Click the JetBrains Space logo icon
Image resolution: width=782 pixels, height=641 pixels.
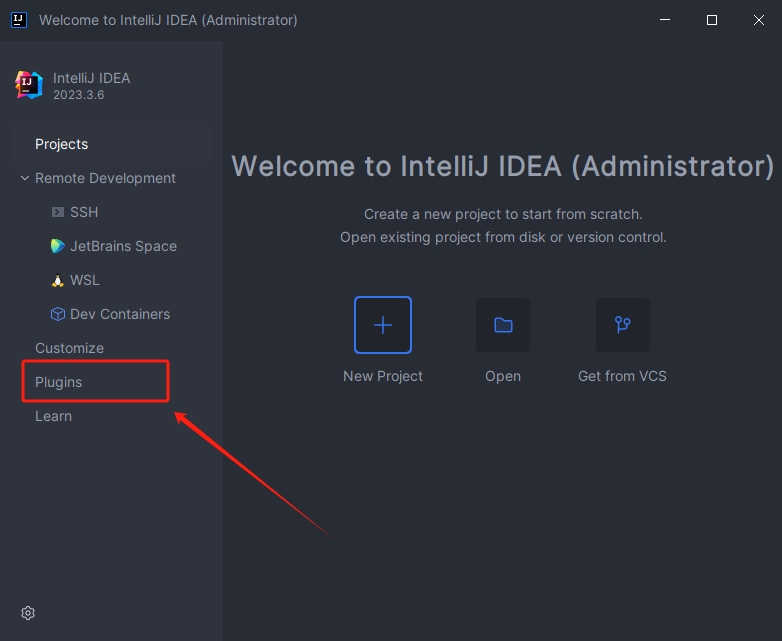[x=58, y=246]
